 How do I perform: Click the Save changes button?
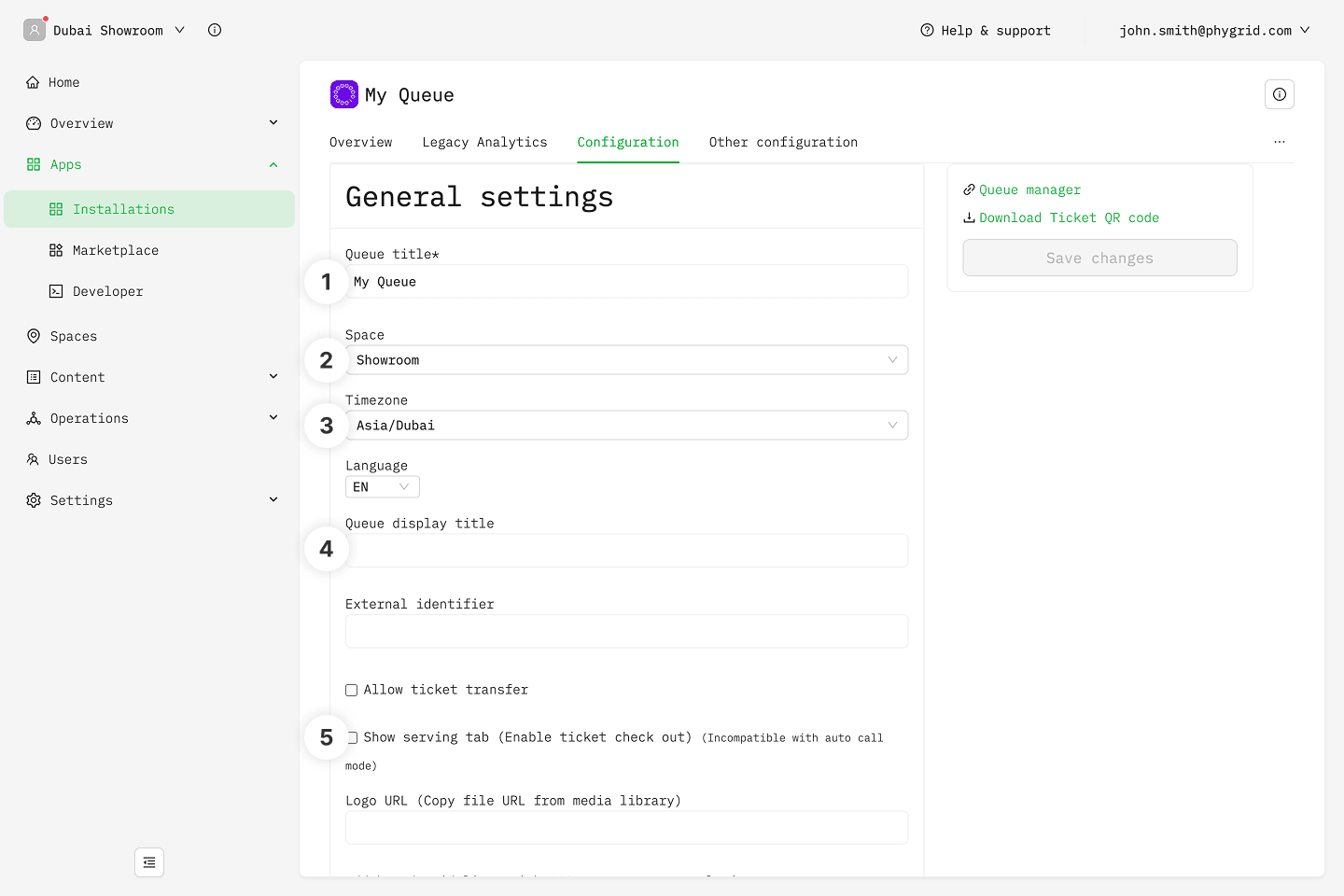pos(1099,258)
